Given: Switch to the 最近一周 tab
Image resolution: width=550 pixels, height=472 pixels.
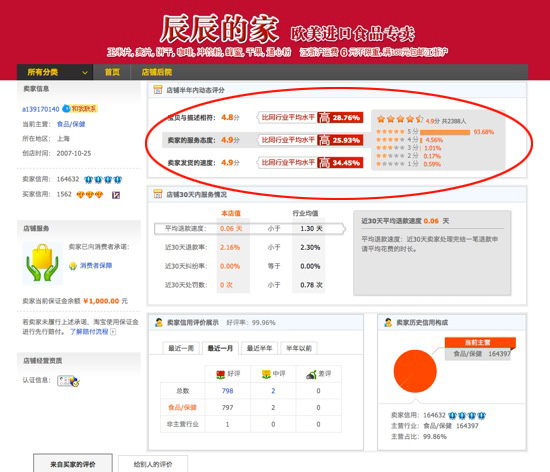Looking at the screenshot, I should [181, 348].
